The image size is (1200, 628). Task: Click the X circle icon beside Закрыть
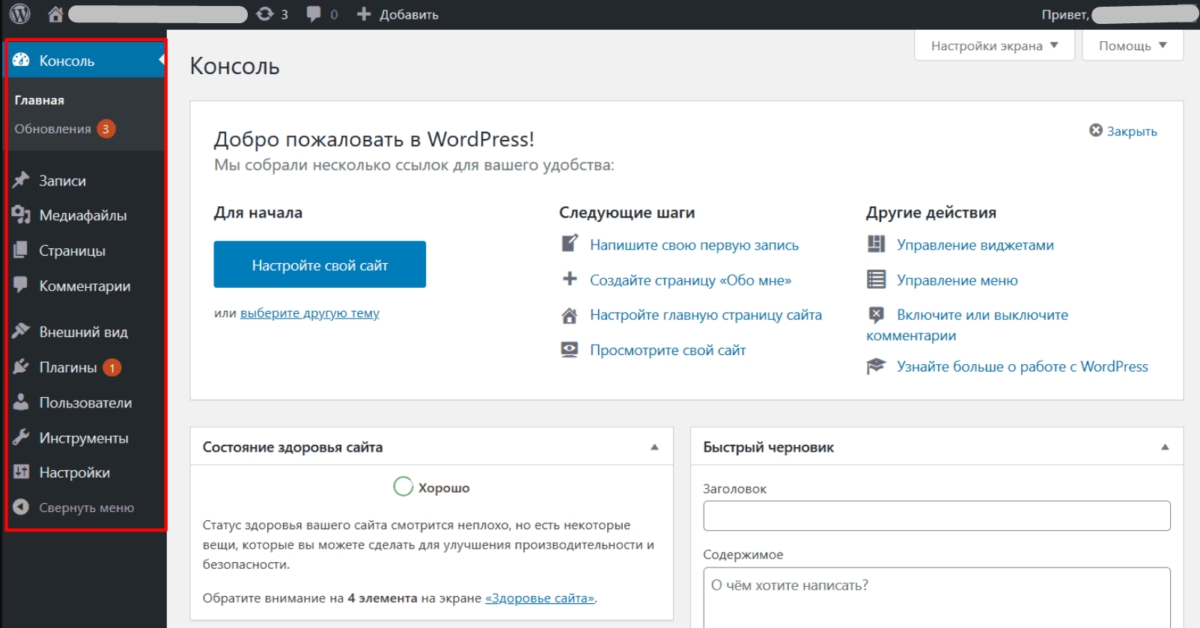(1096, 131)
